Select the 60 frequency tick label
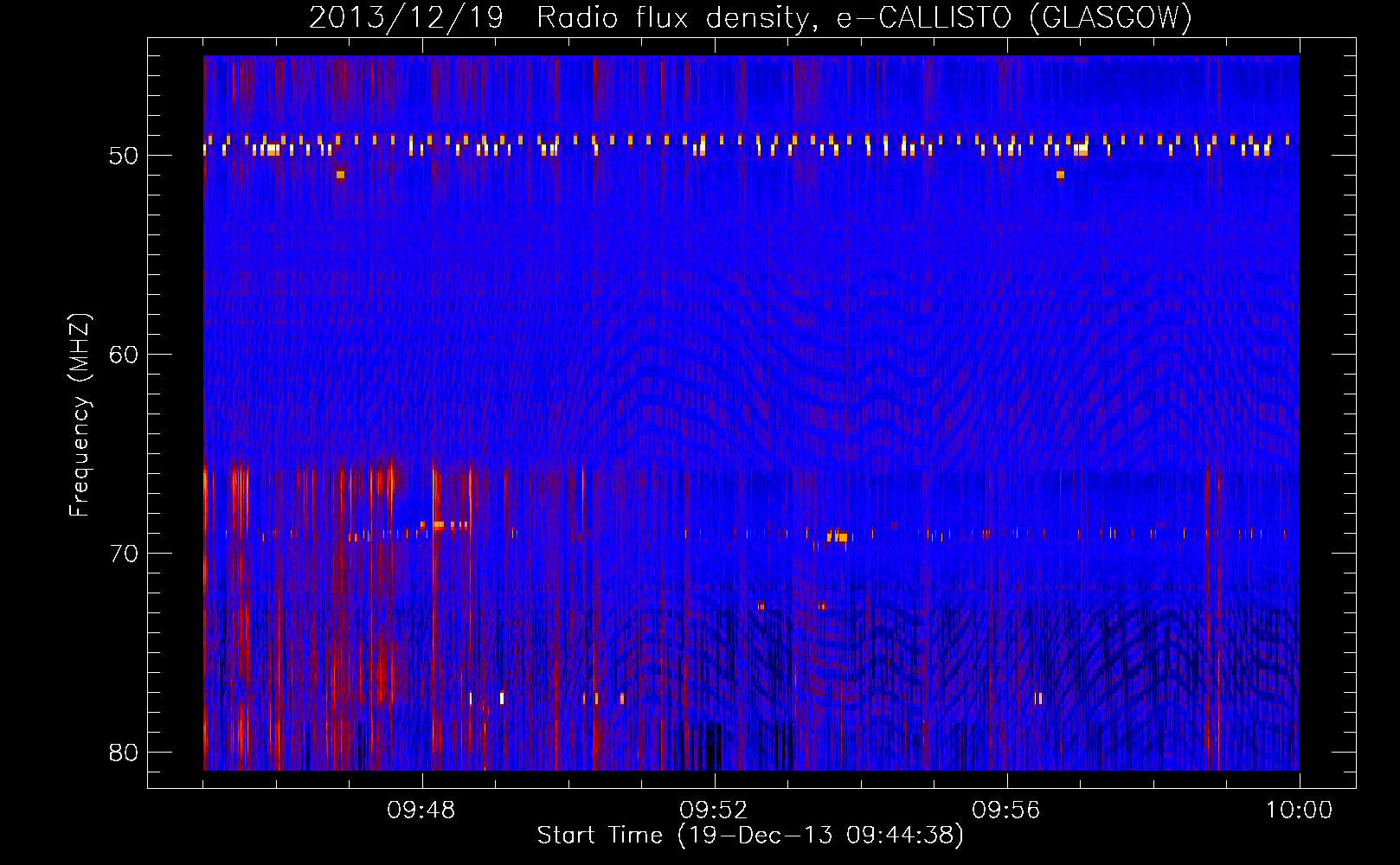The width and height of the screenshot is (1400, 865). click(125, 355)
